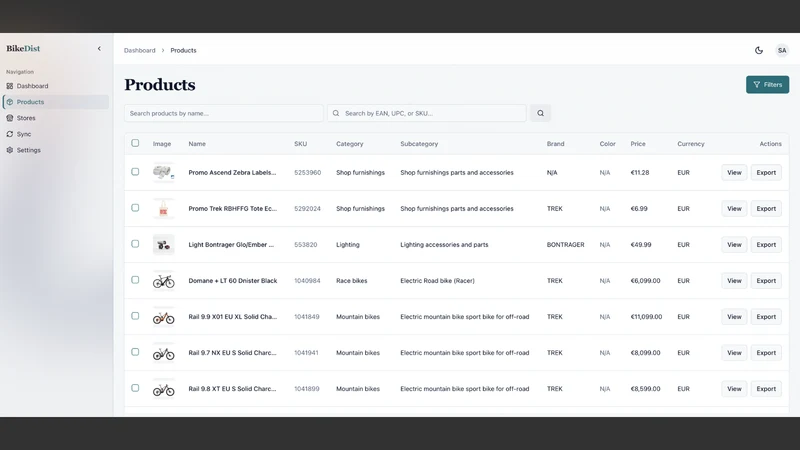View the Rail 9.7 NX product
The width and height of the screenshot is (800, 450).
coord(734,353)
